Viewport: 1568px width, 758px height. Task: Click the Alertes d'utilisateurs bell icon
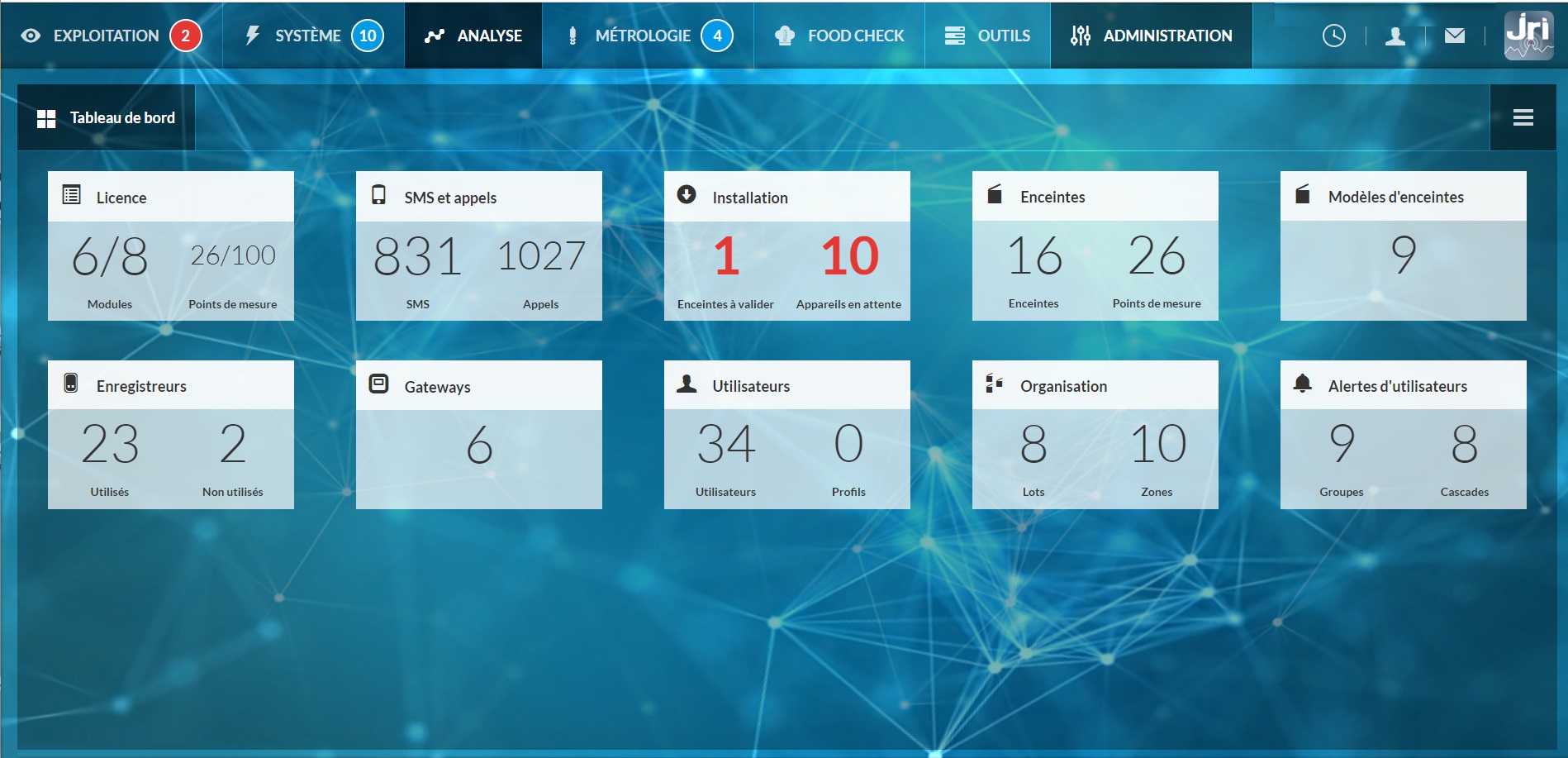tap(1303, 383)
